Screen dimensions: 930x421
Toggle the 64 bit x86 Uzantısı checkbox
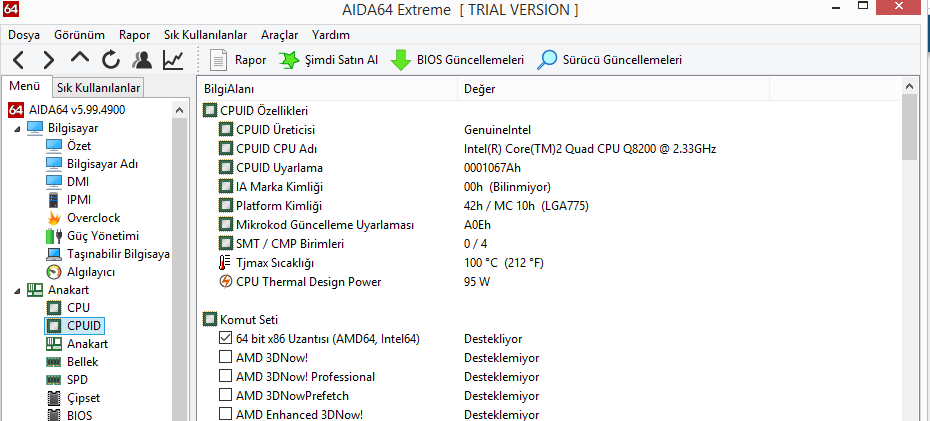pos(225,339)
